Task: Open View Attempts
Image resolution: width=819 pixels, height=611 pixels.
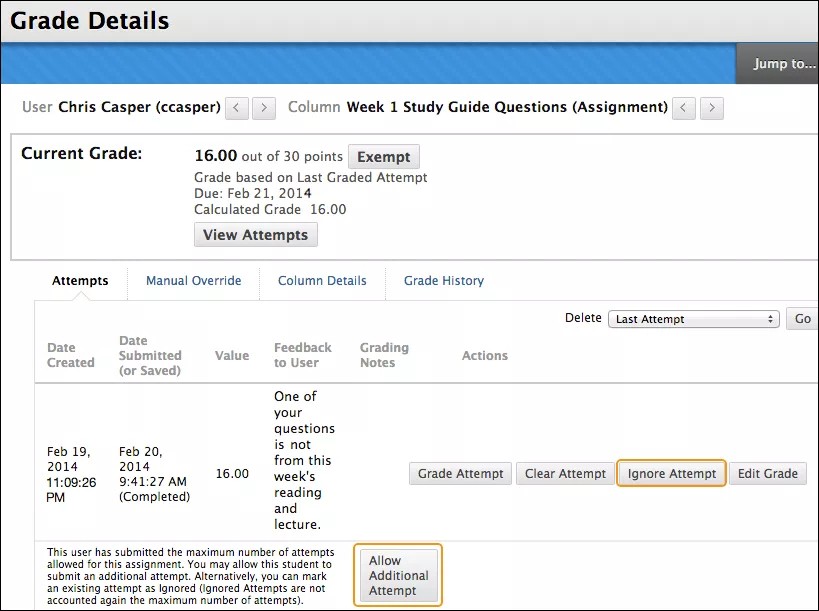Action: coord(256,235)
